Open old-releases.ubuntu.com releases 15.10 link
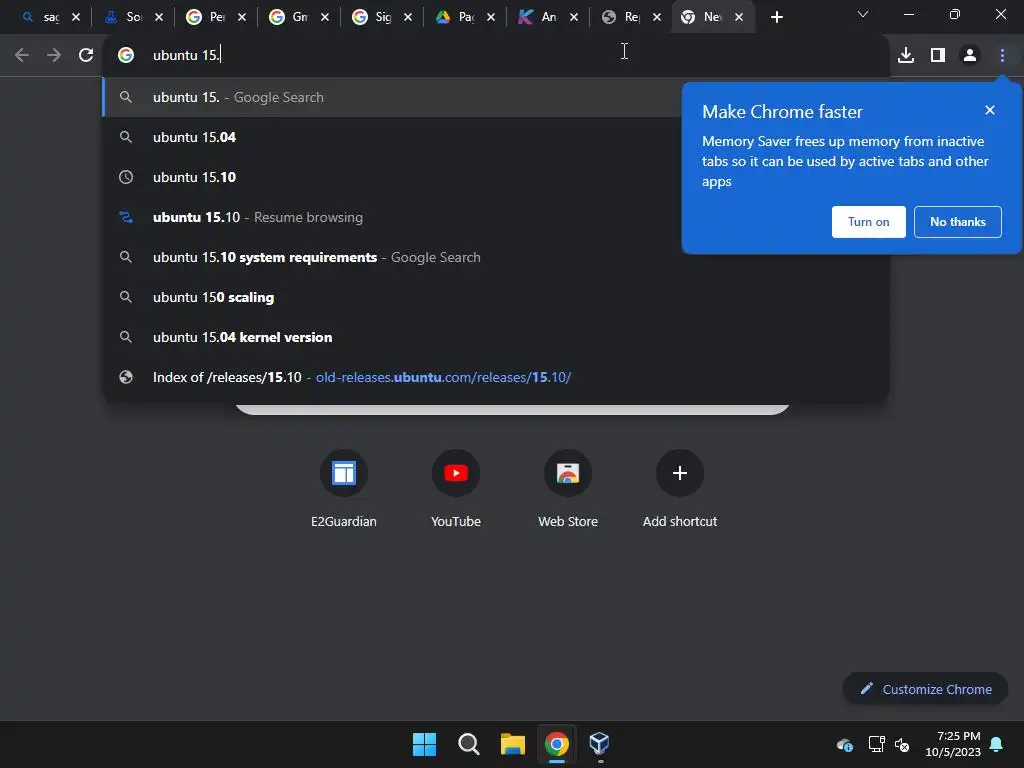 pyautogui.click(x=496, y=377)
